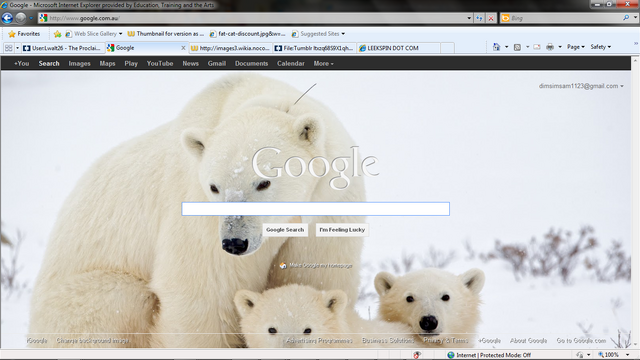Switch to the images3.wikia.noco tab
The image size is (640, 360).
[x=231, y=48]
